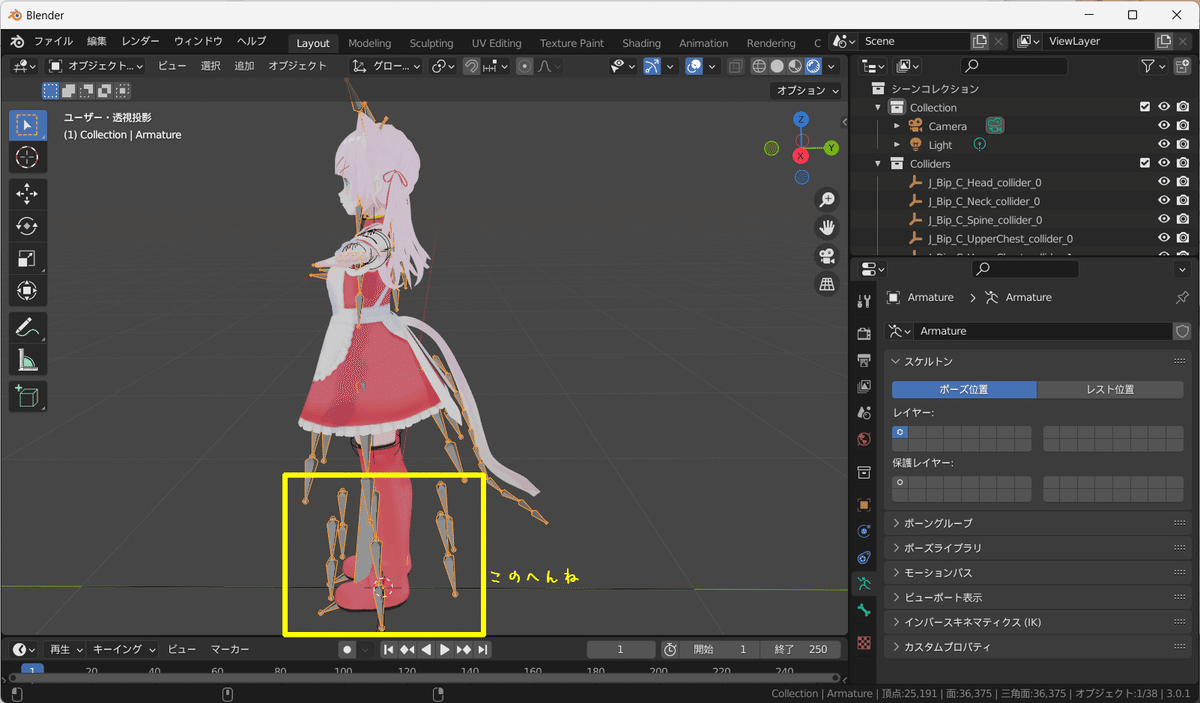Switch to the Sculpting workspace tab
The width and height of the screenshot is (1200, 703).
point(431,43)
